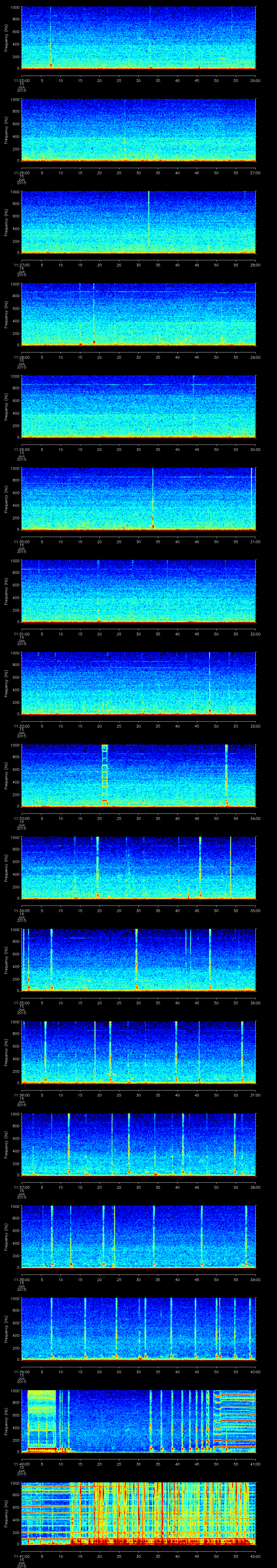The height and width of the screenshot is (1568, 277).
Task: Choose the 11:36:00 time label
Action: (21, 1095)
